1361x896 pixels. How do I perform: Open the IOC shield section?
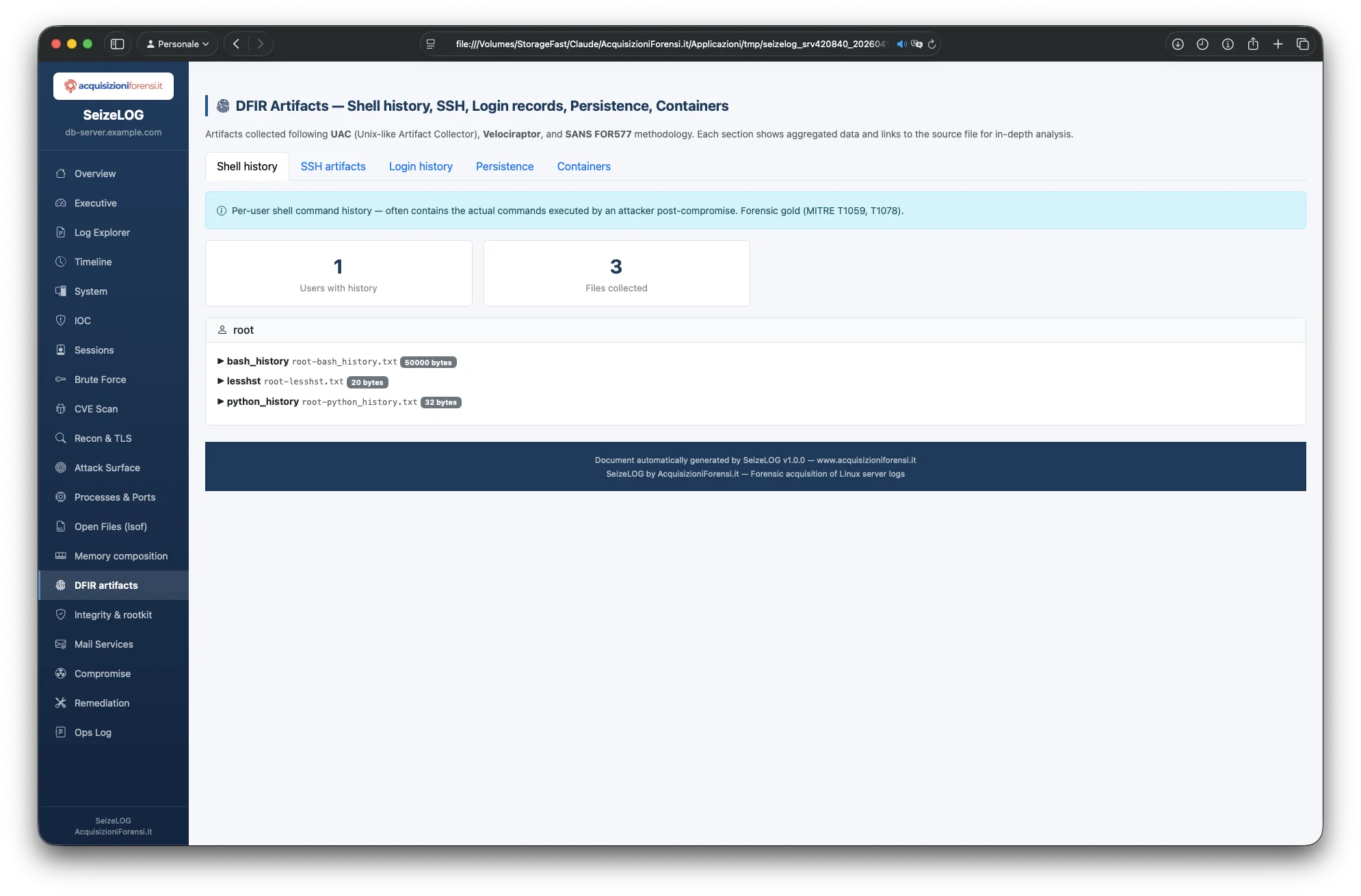click(x=61, y=320)
